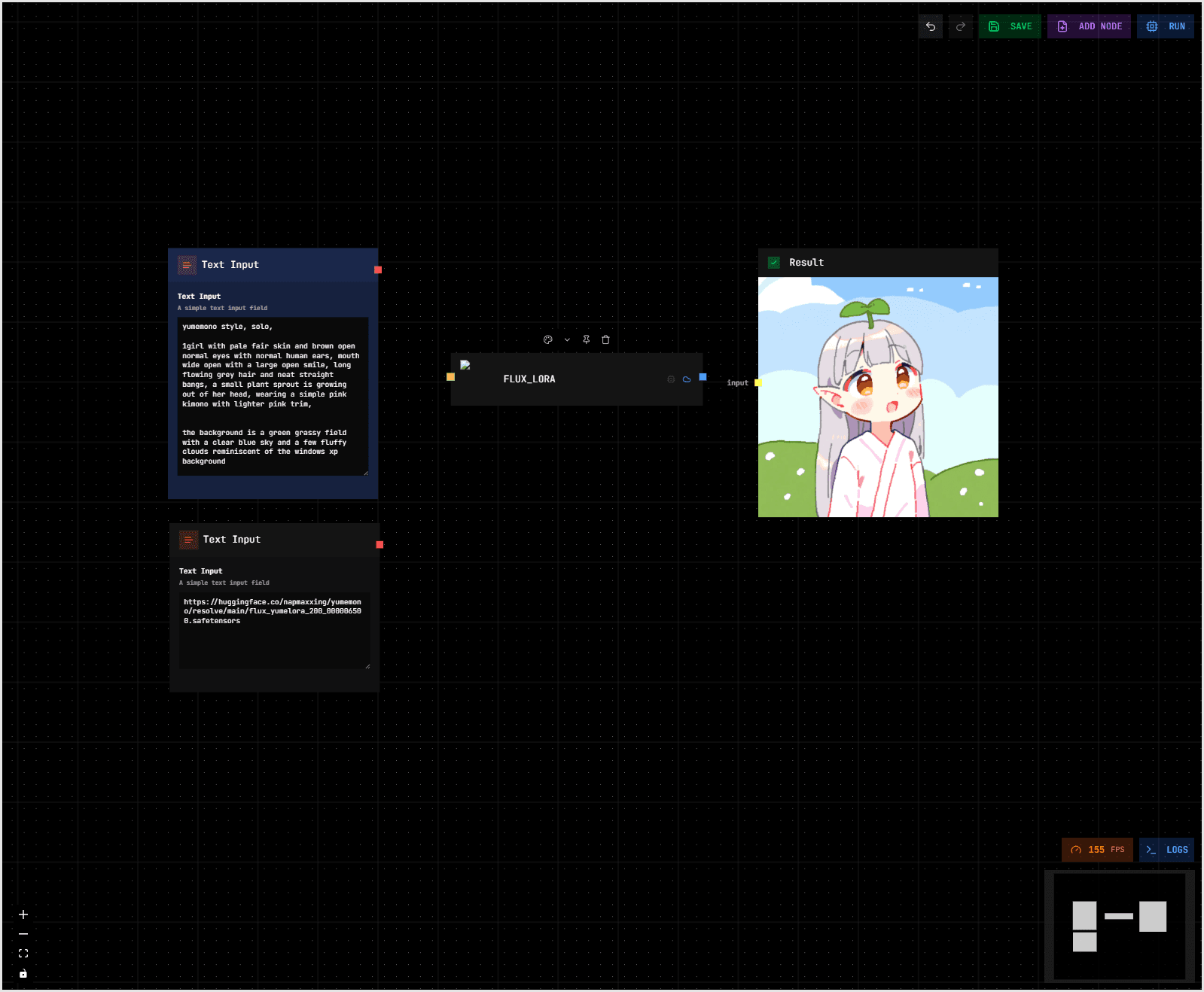The height and width of the screenshot is (992, 1204).
Task: Click the resize grip of the prompt text area
Action: (366, 473)
